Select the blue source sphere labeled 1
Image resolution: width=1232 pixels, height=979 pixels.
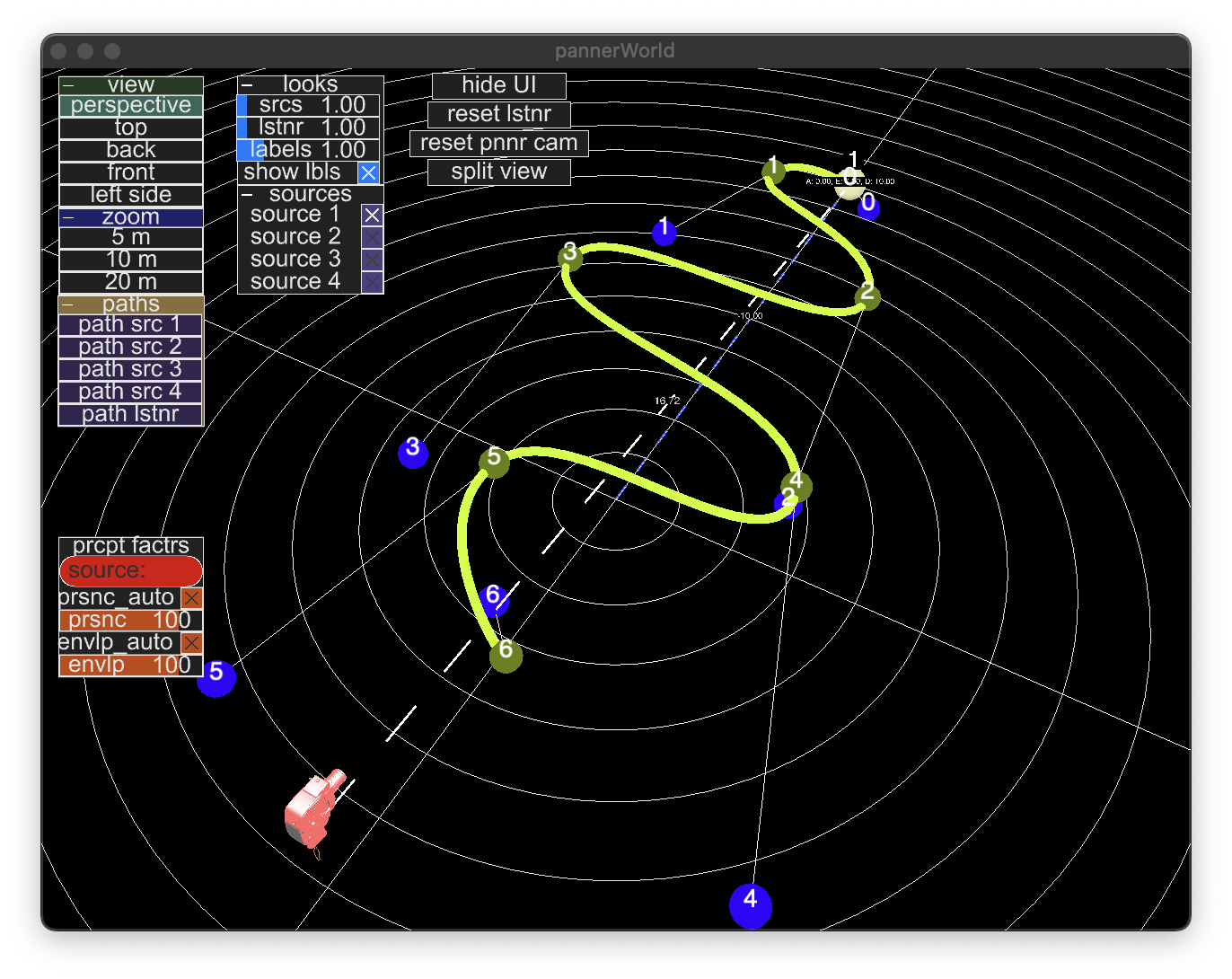664,232
